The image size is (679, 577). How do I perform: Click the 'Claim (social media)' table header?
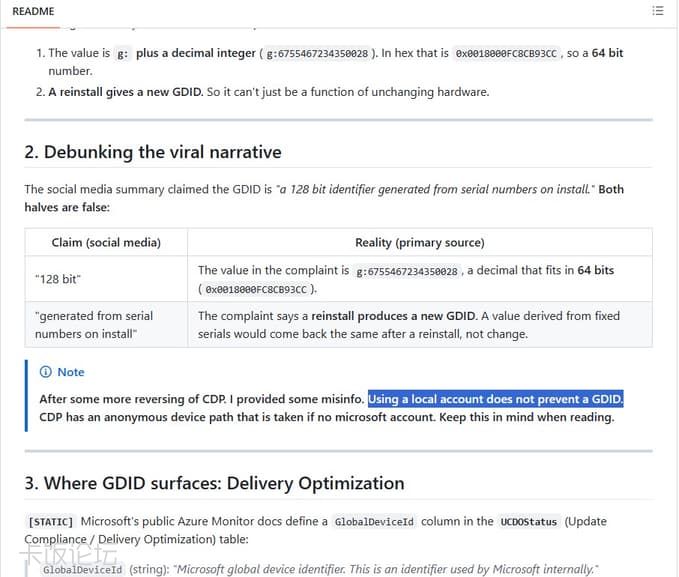[x=106, y=243]
